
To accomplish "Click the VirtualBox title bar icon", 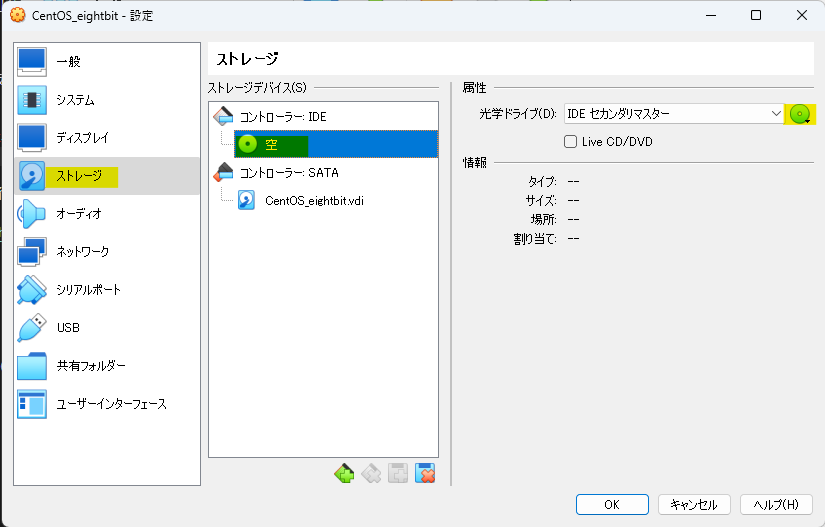I will click(18, 15).
